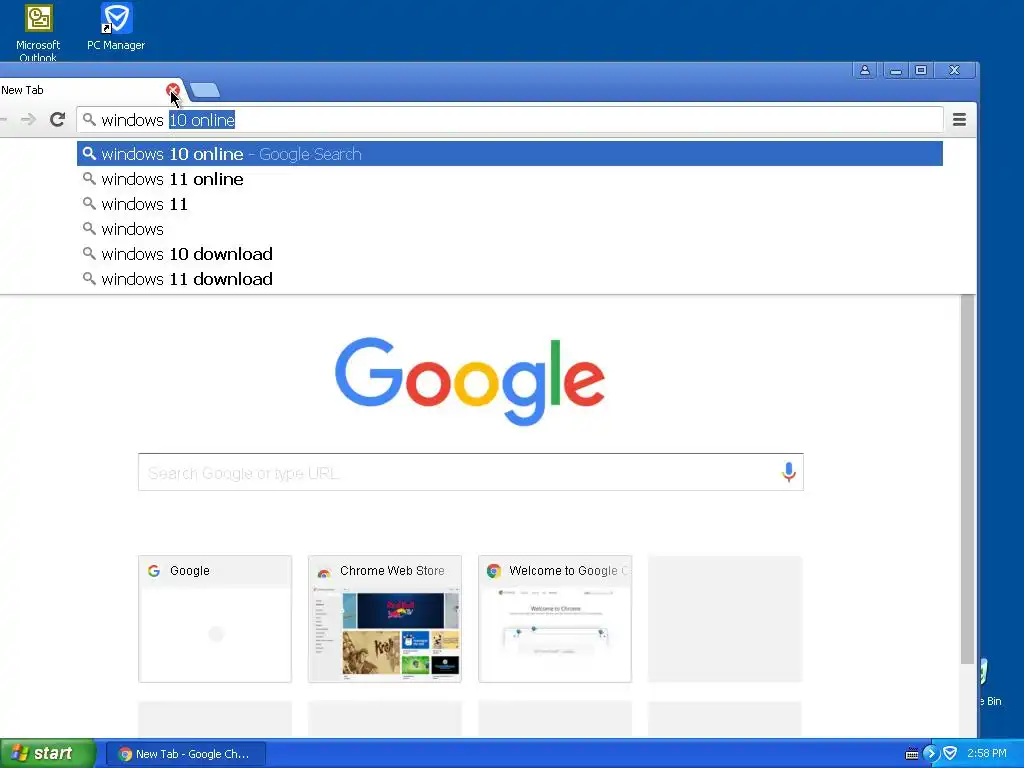Go forward with the arrow button

[x=27, y=120]
